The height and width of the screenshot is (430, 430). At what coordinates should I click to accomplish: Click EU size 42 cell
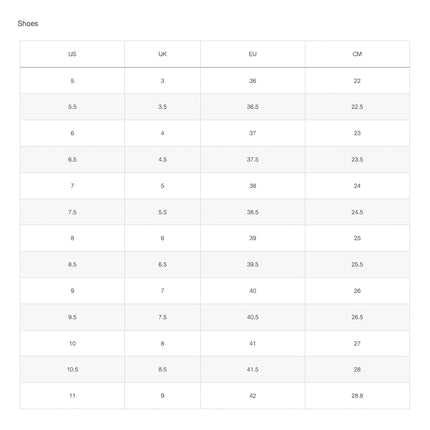253,396
